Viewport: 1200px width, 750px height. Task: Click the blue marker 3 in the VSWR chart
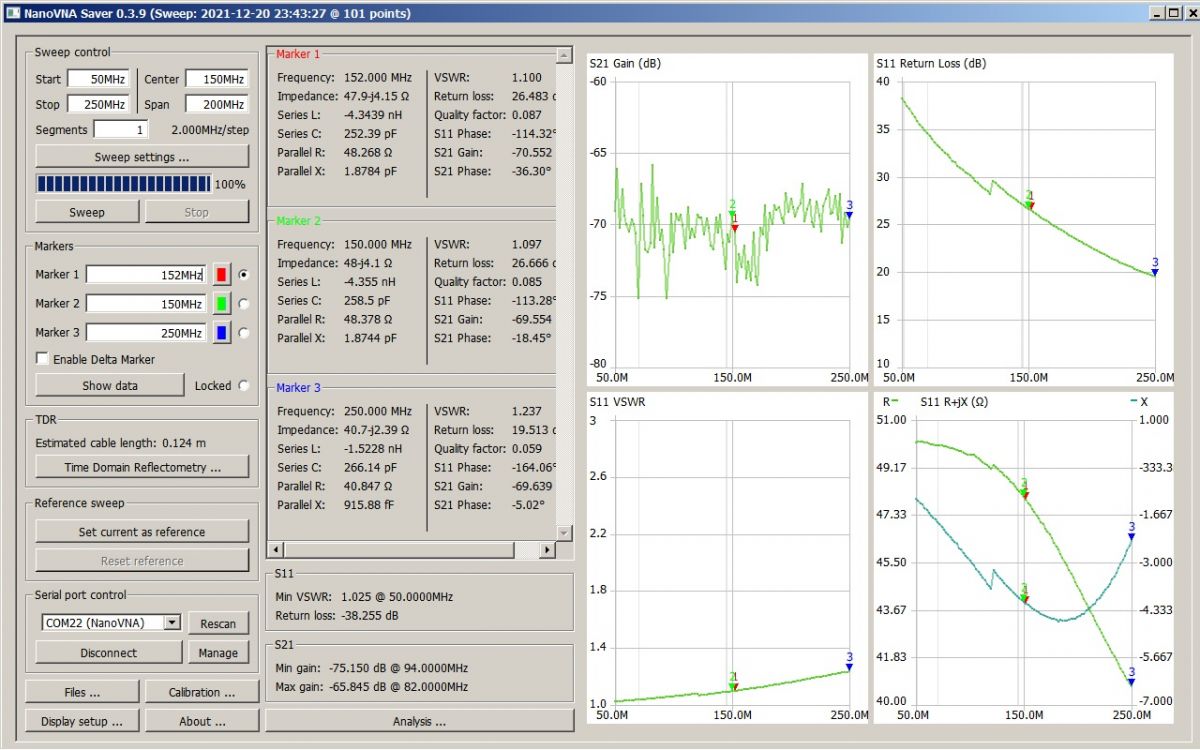click(849, 667)
